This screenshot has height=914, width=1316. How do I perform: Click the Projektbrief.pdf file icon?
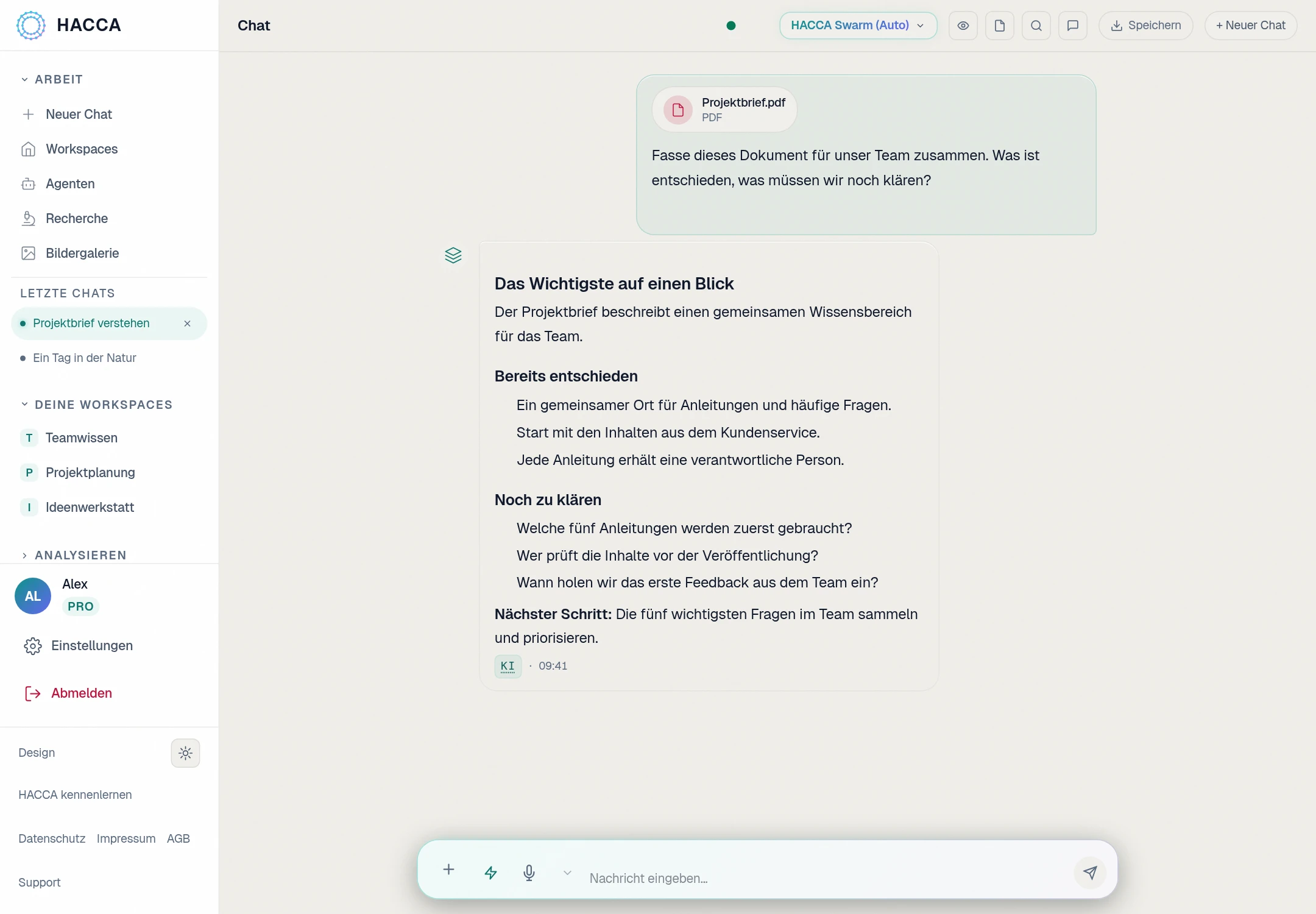point(678,110)
